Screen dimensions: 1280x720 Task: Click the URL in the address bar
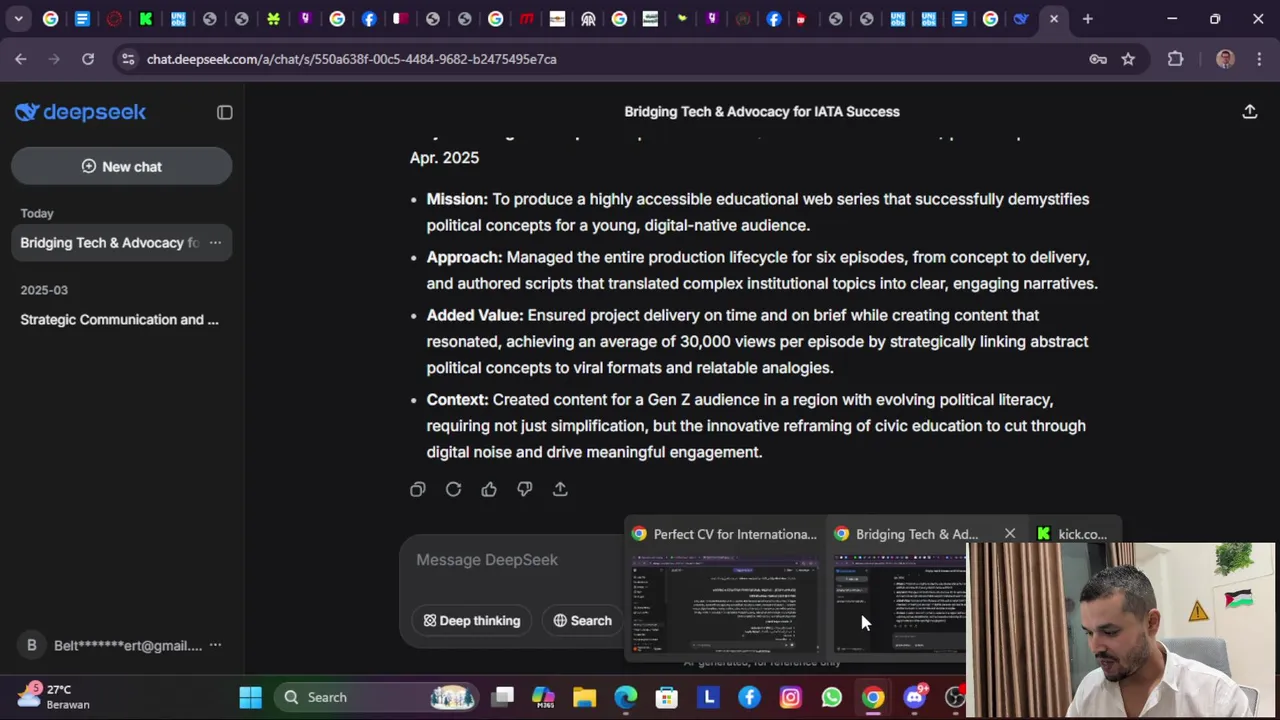point(352,59)
